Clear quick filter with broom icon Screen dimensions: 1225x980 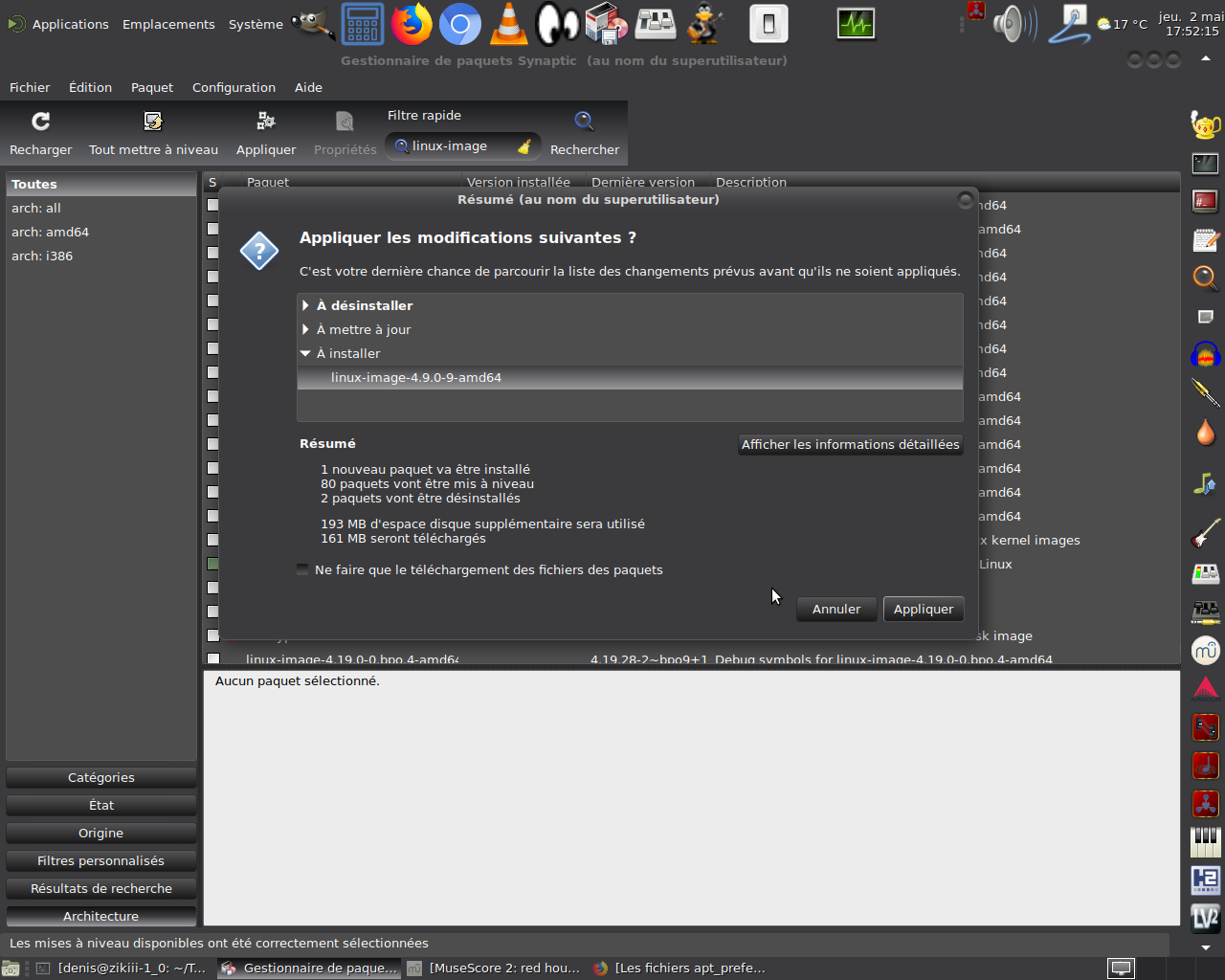[x=524, y=146]
